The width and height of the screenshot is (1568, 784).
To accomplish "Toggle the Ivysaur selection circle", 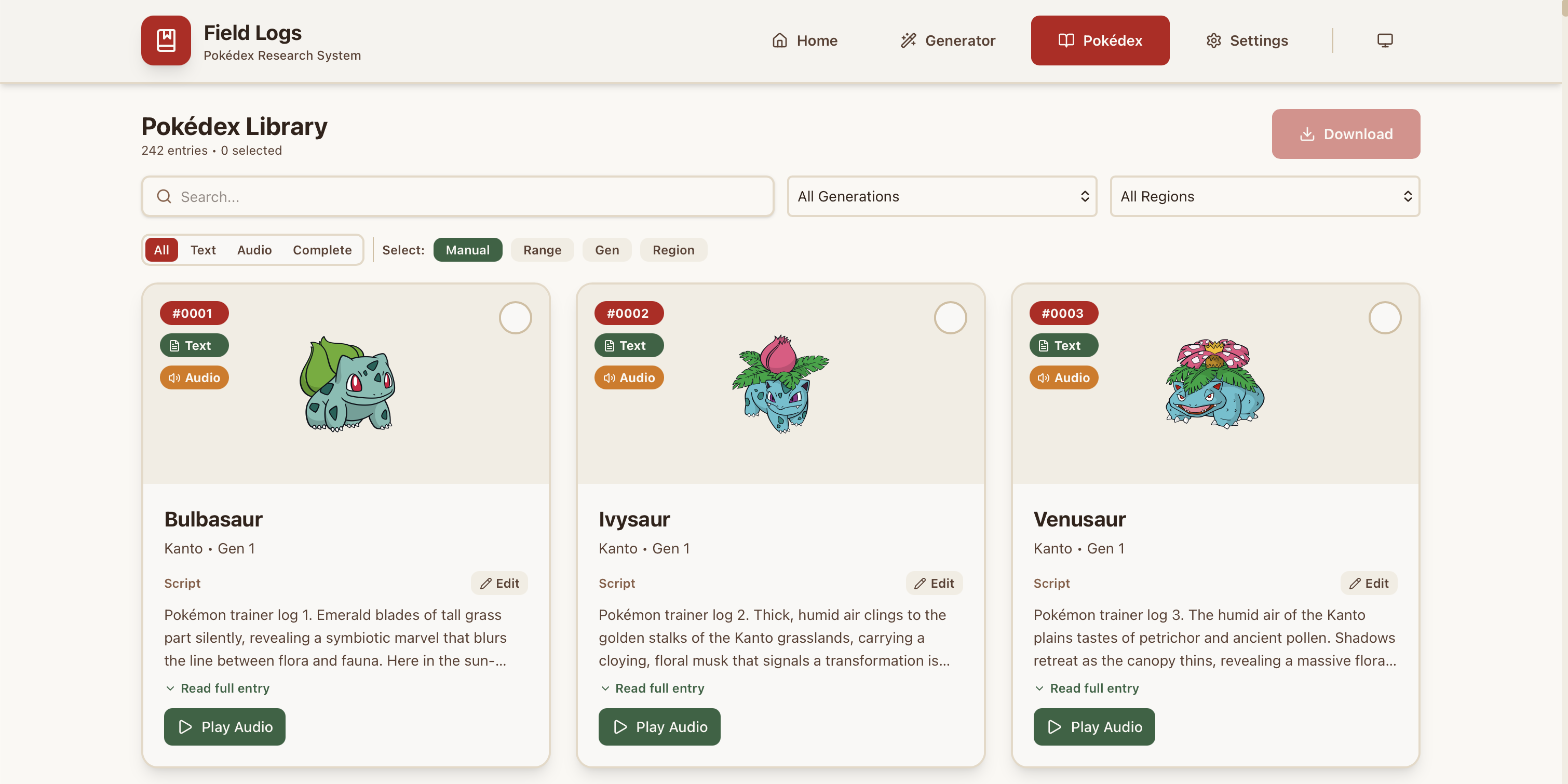I will (950, 318).
